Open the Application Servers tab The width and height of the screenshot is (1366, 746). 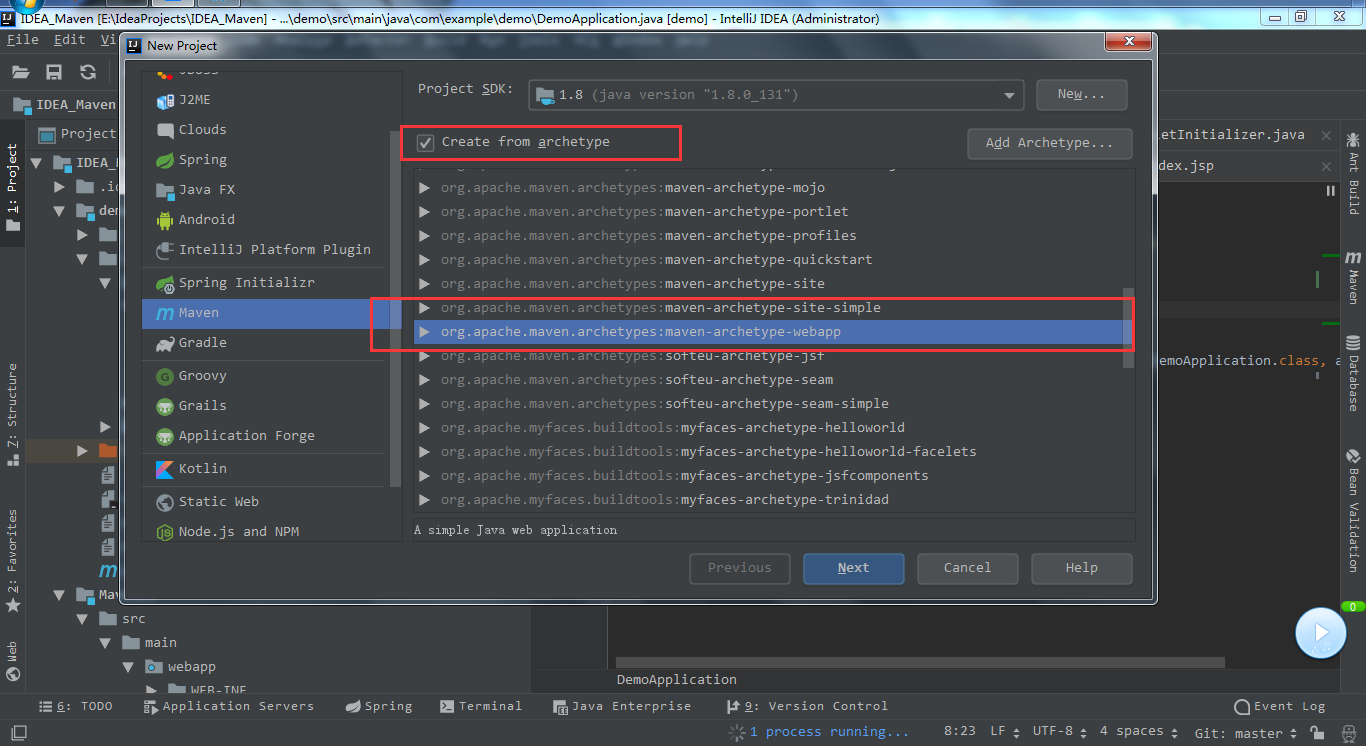tap(229, 706)
